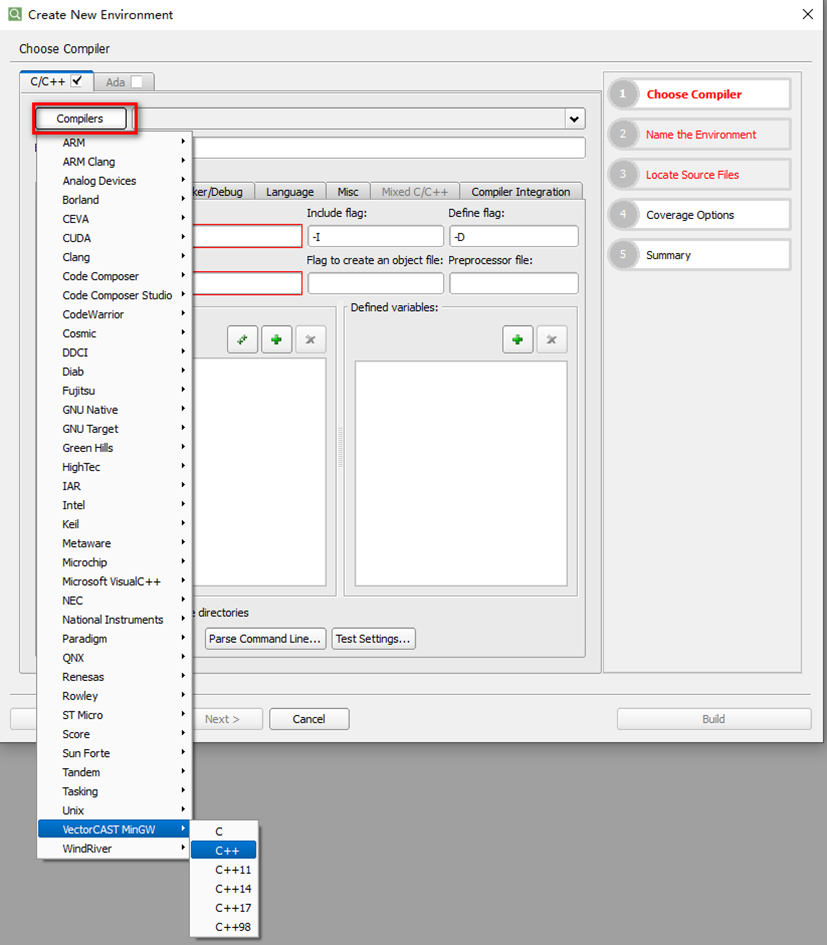Screen dimensions: 827x945
Task: Click the VectorCAST icon in title bar
Action: [x=15, y=14]
